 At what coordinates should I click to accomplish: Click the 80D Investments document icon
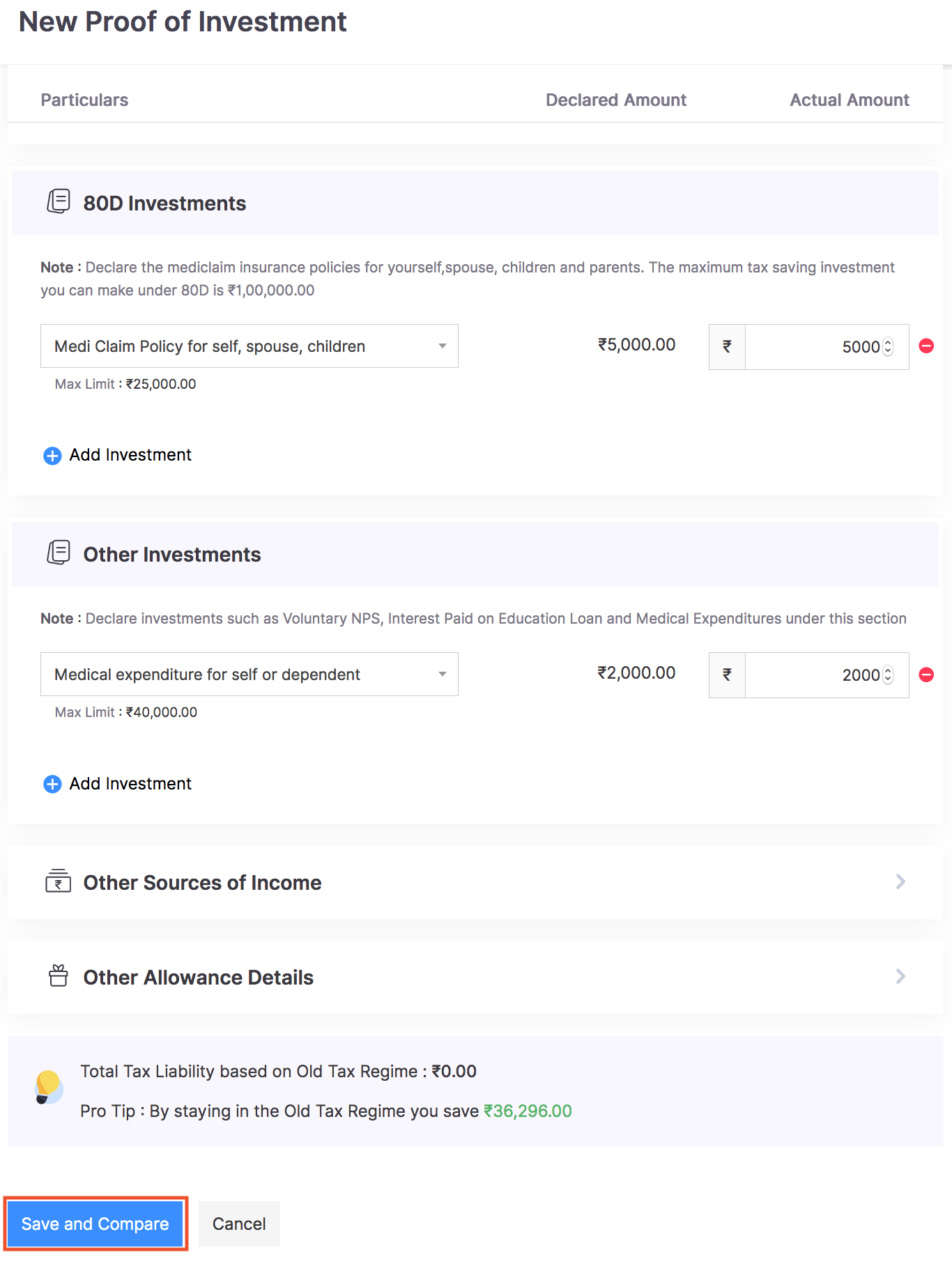pyautogui.click(x=59, y=201)
